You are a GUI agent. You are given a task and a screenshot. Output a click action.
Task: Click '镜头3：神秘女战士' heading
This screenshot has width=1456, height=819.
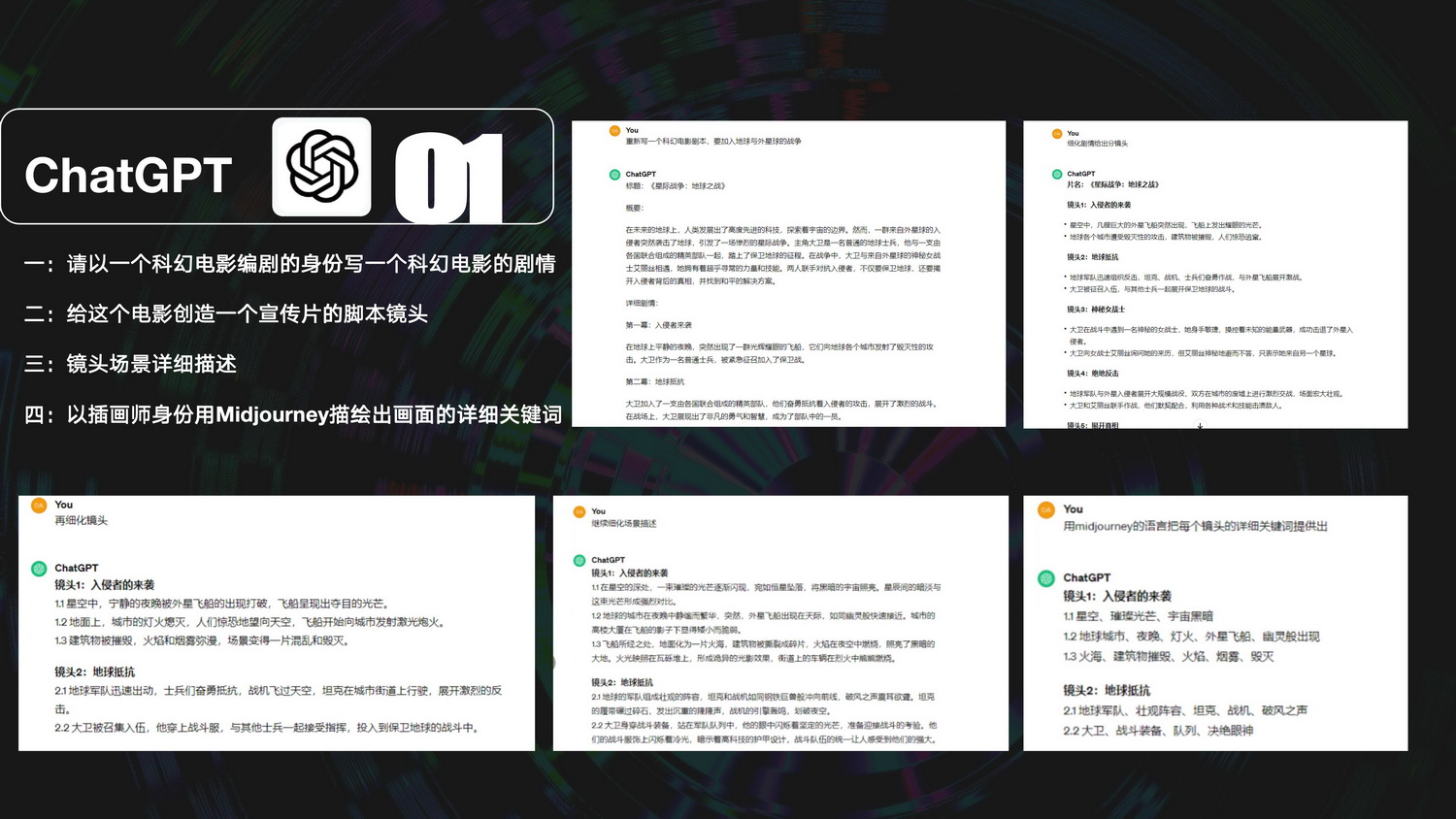coord(1096,310)
